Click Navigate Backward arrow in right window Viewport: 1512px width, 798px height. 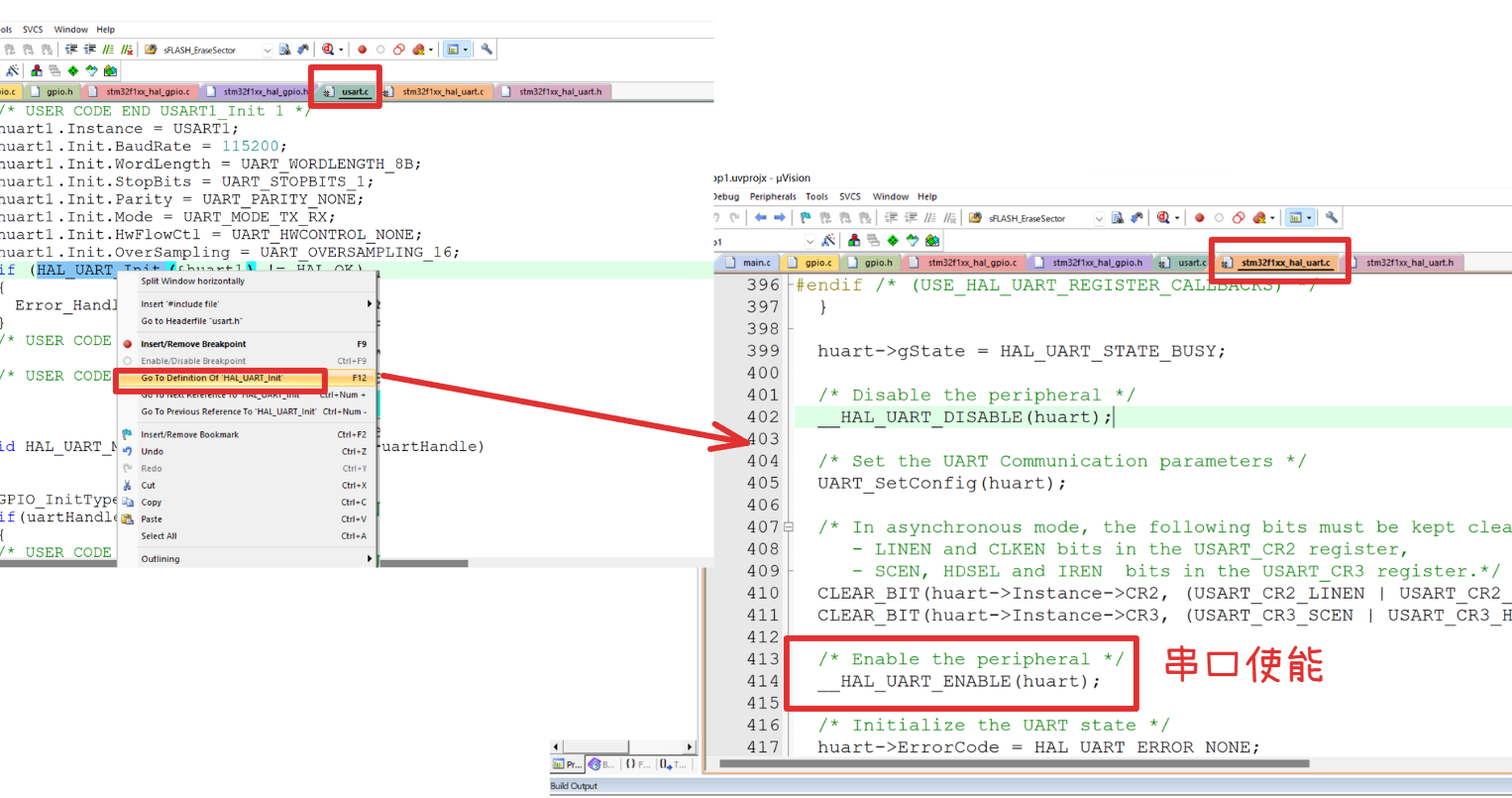[761, 217]
